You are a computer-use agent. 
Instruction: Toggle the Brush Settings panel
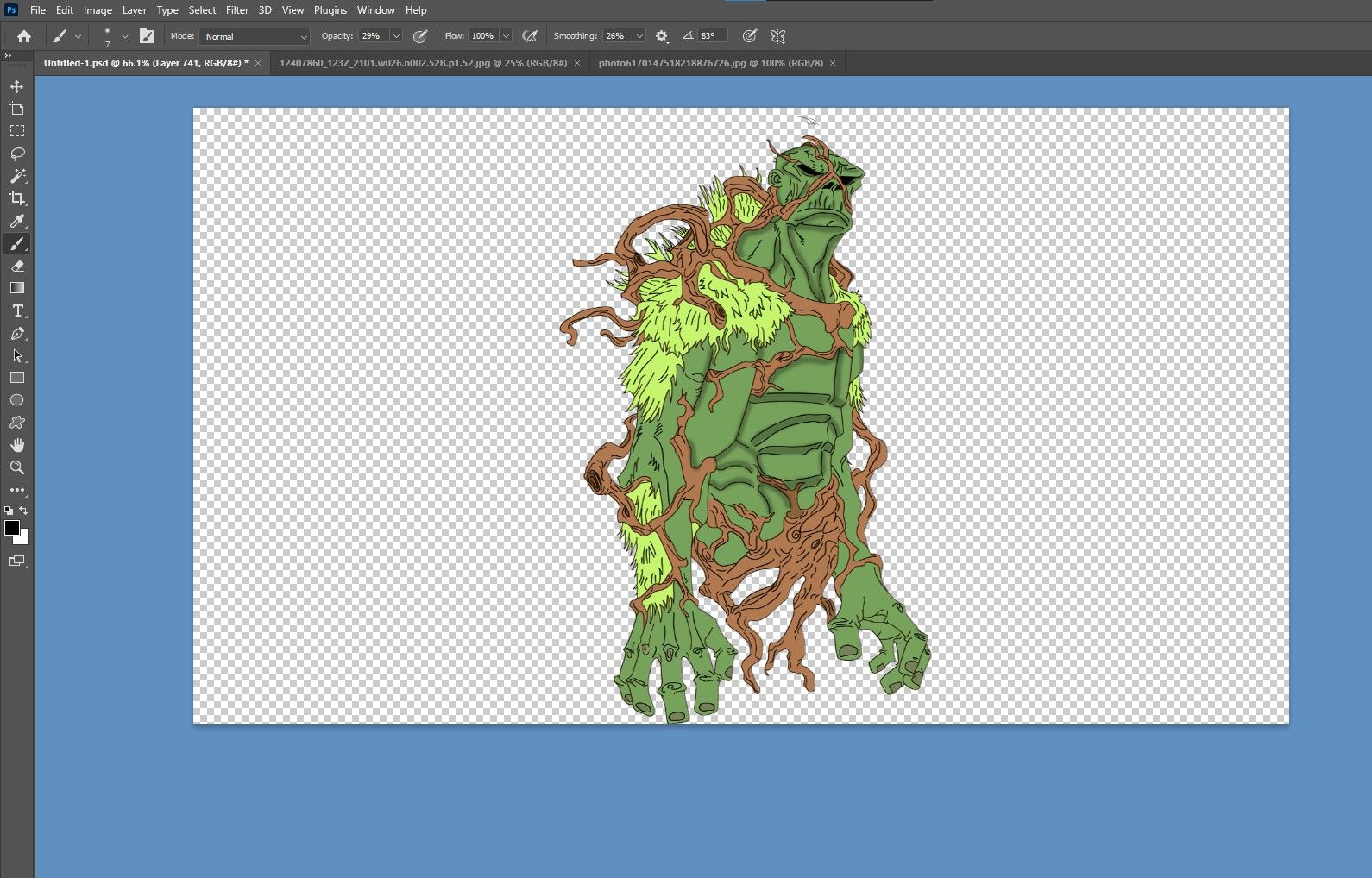[x=147, y=36]
